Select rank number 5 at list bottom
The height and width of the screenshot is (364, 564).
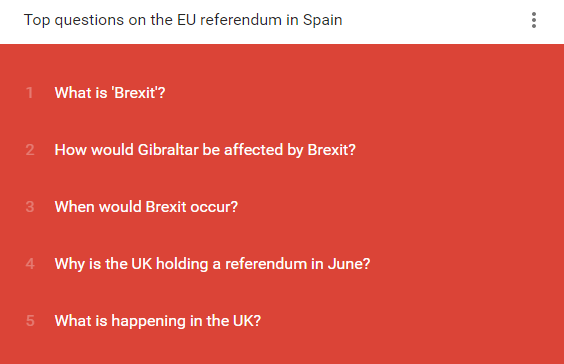pyautogui.click(x=30, y=321)
